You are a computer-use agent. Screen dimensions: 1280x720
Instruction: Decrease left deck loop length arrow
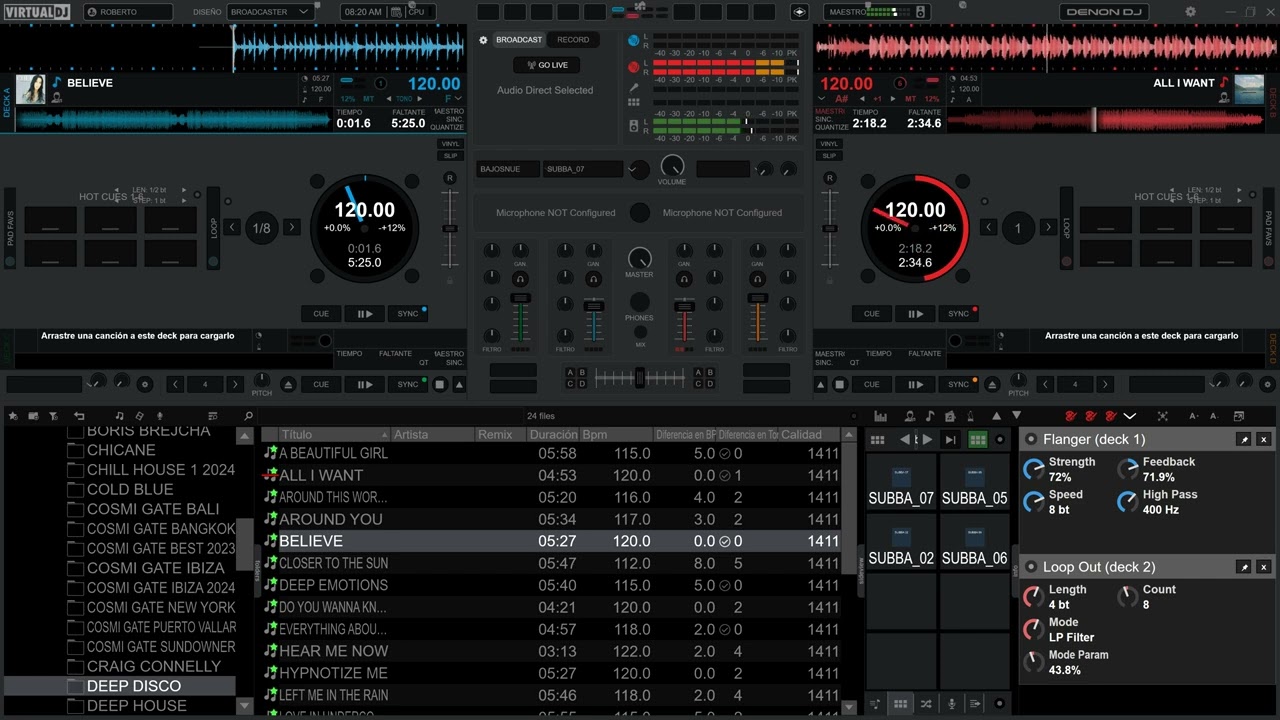click(232, 228)
